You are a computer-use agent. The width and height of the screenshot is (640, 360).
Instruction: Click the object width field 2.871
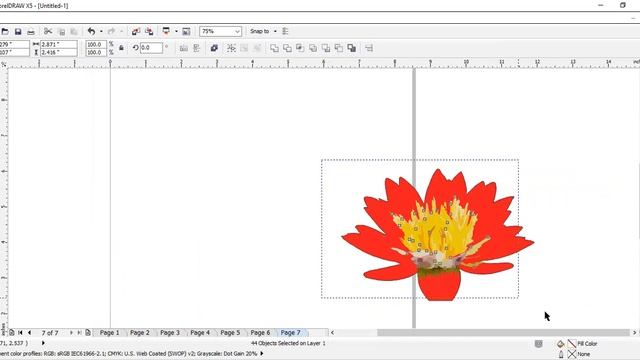tap(58, 44)
